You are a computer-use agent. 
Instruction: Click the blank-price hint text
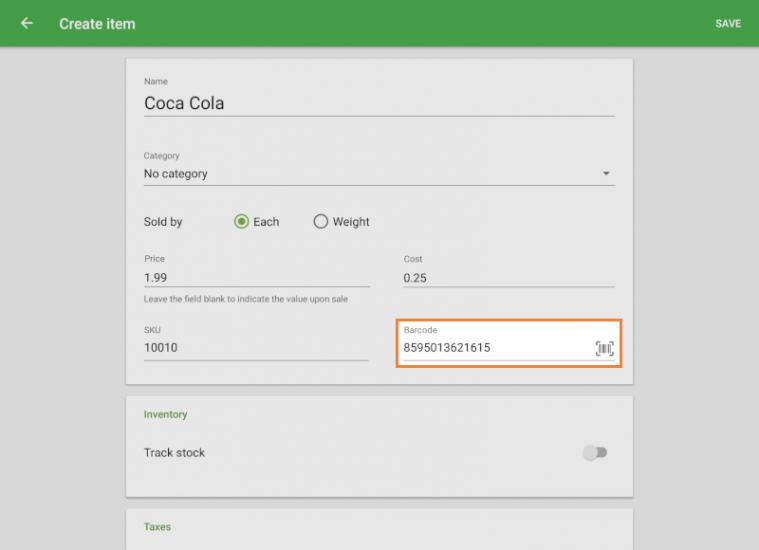[x=246, y=299]
